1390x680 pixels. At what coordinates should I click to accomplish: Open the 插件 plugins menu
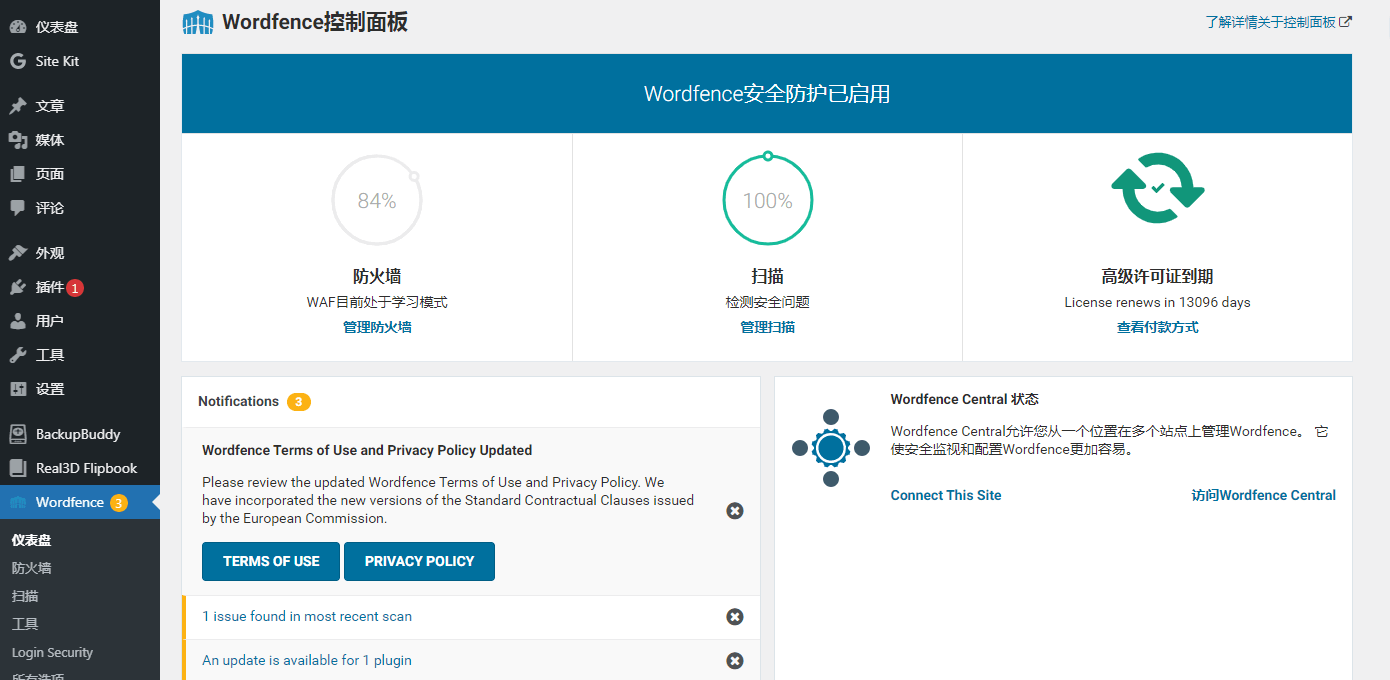point(49,287)
